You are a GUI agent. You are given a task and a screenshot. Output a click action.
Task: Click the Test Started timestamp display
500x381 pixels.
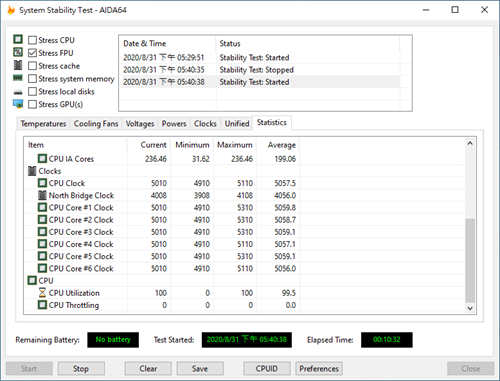pyautogui.click(x=247, y=340)
